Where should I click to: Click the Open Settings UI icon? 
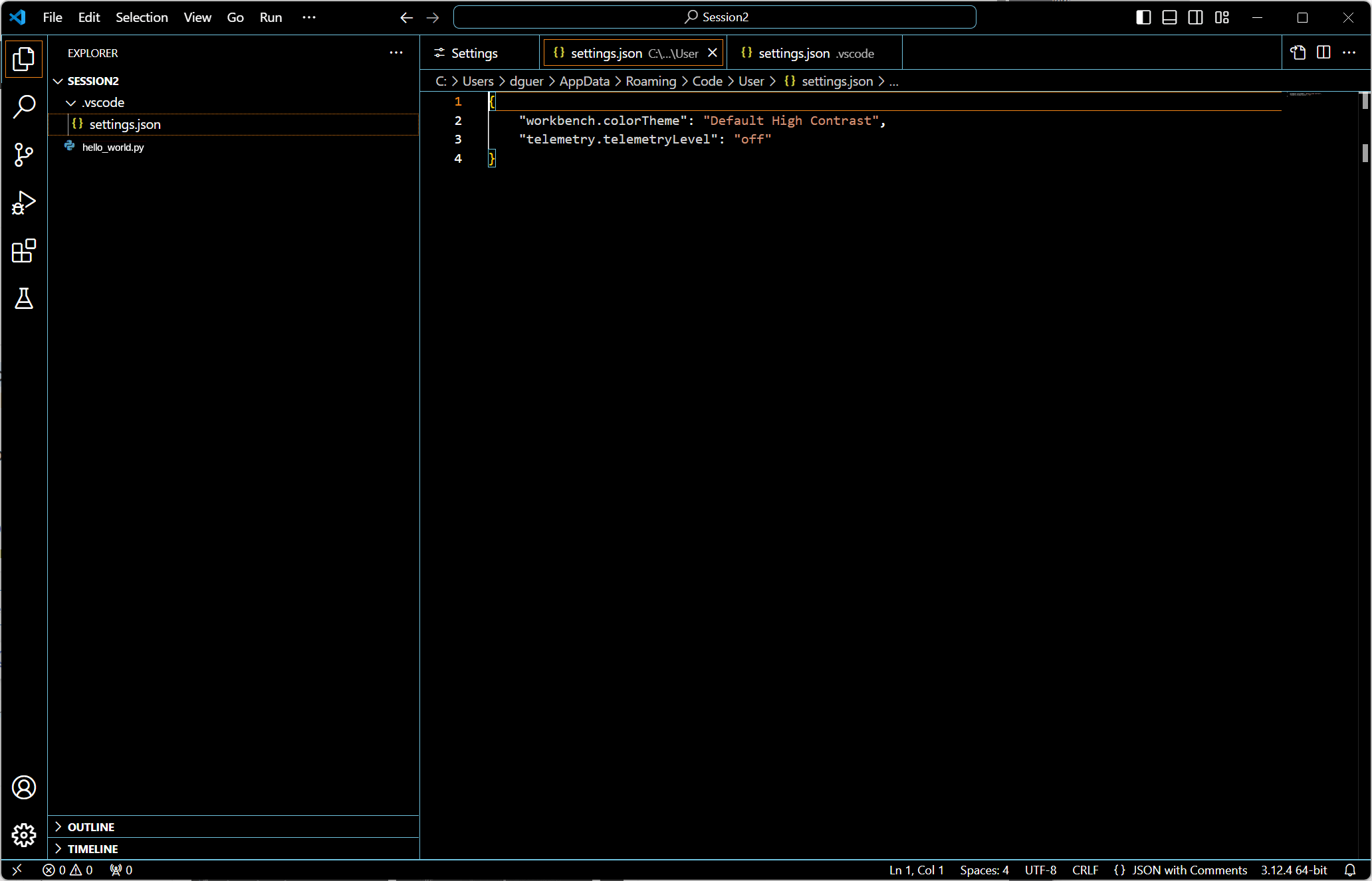(x=1298, y=52)
